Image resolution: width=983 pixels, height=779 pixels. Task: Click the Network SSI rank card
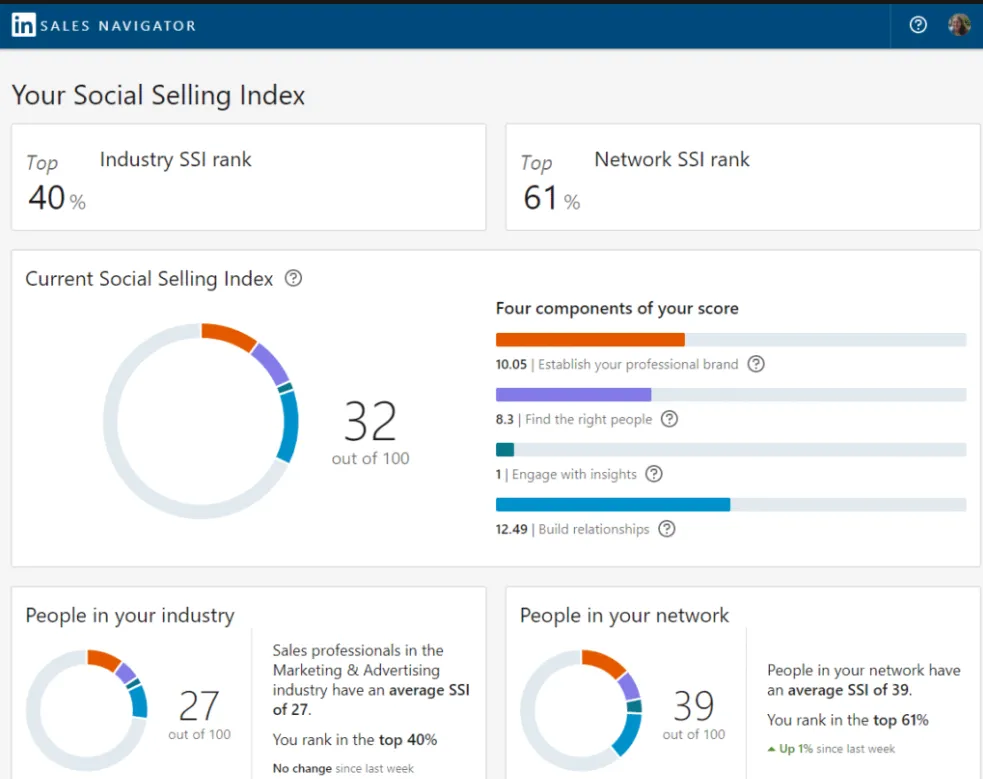(x=742, y=177)
